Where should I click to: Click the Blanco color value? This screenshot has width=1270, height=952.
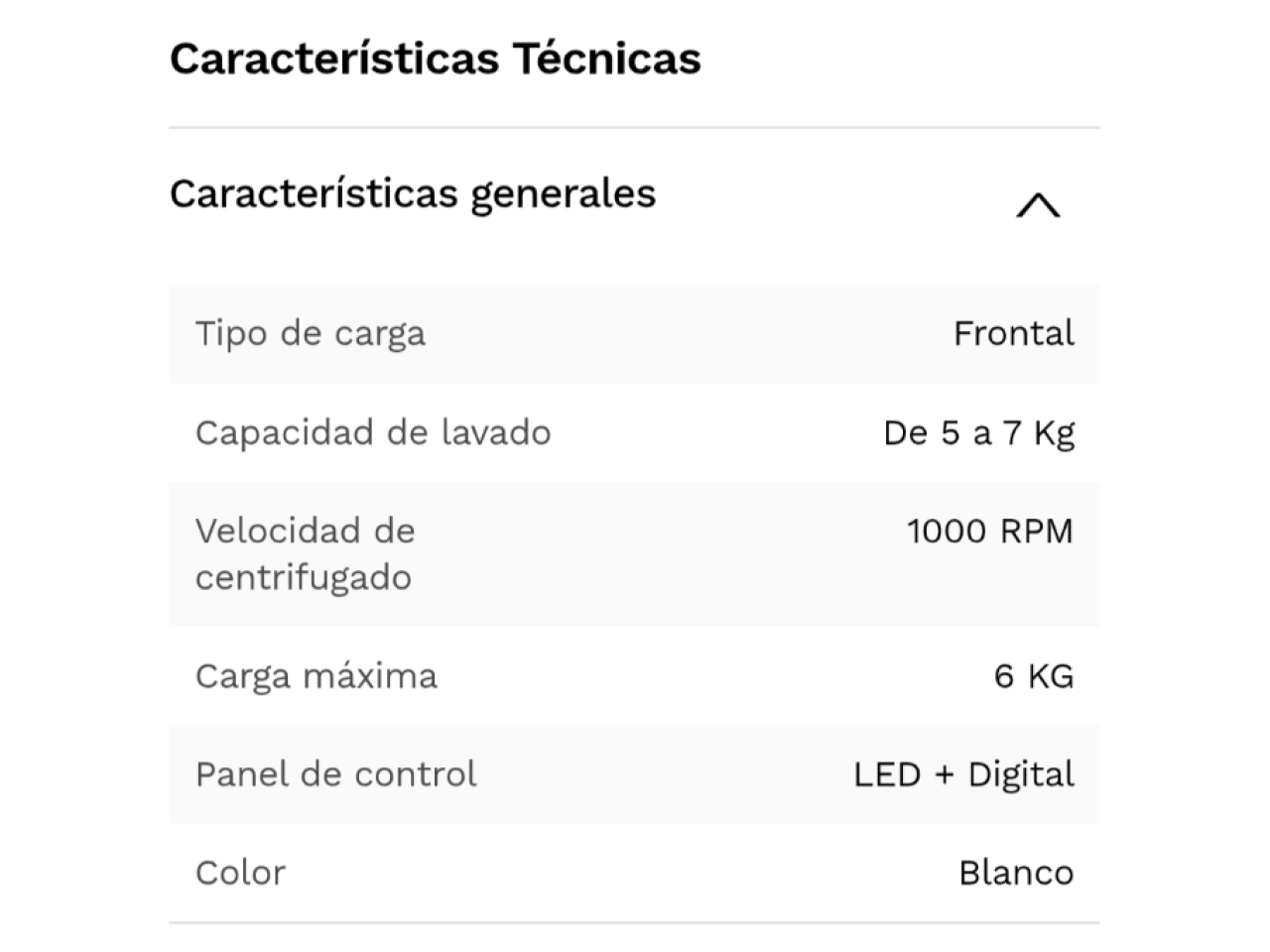point(1016,873)
